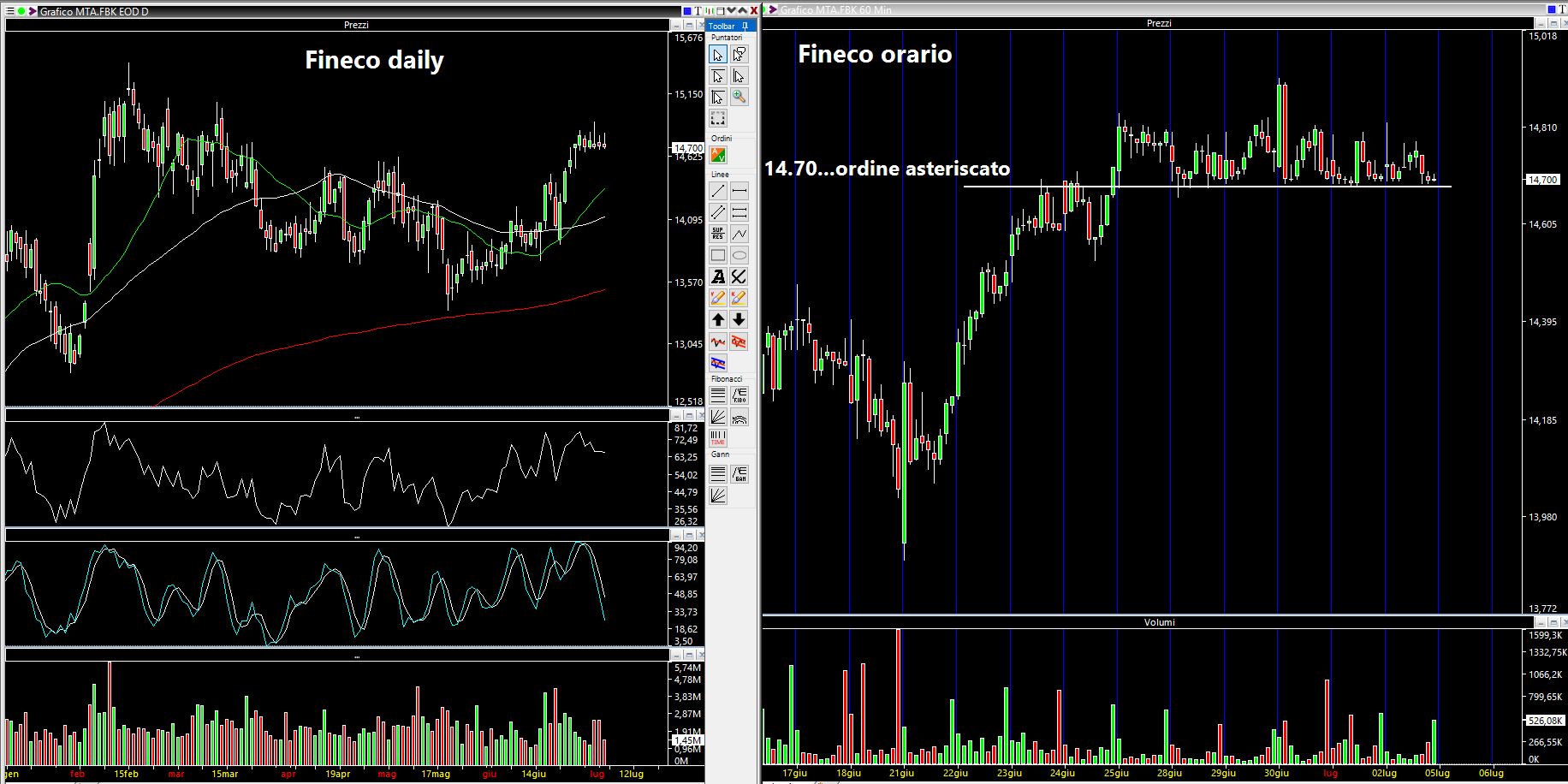Click the 14,700 price tag on hourly axis
Screen dimensions: 1568x784
pyautogui.click(x=1543, y=180)
